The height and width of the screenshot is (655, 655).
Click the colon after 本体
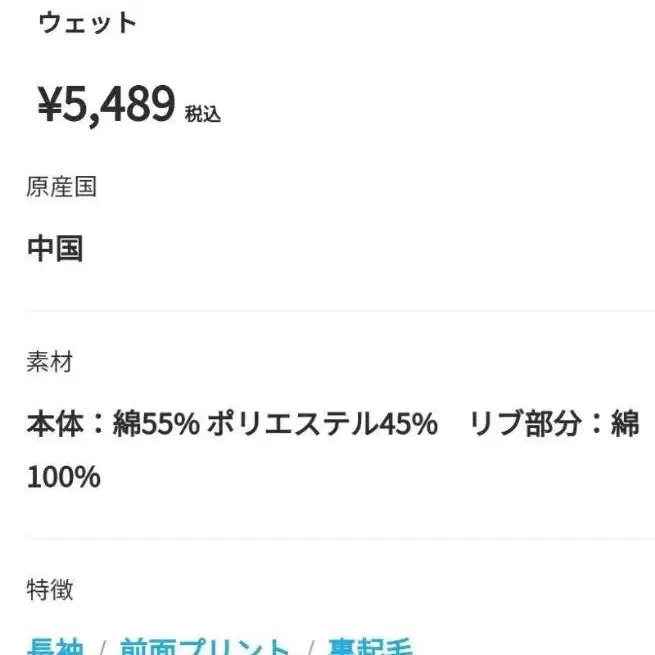point(97,425)
